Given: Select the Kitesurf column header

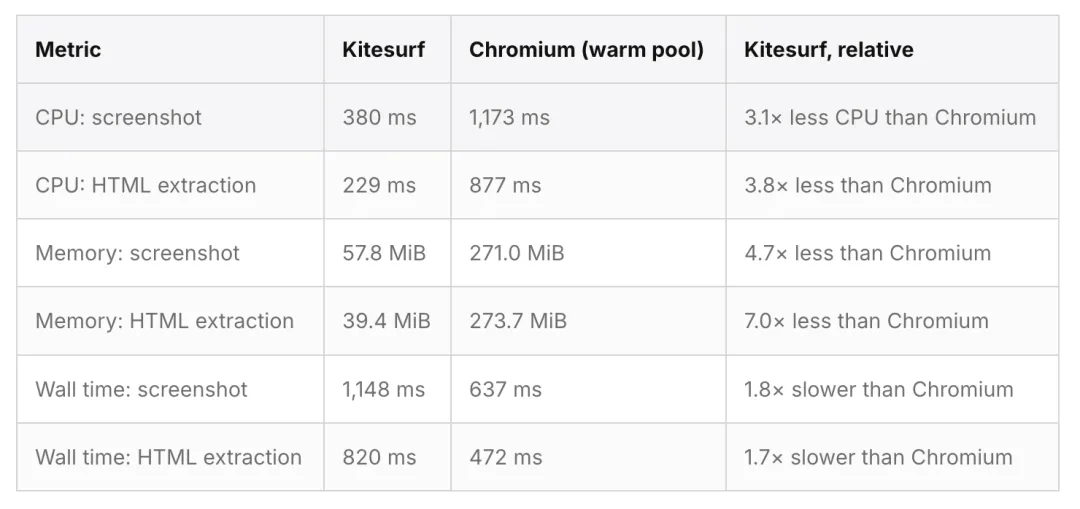Looking at the screenshot, I should pyautogui.click(x=384, y=50).
